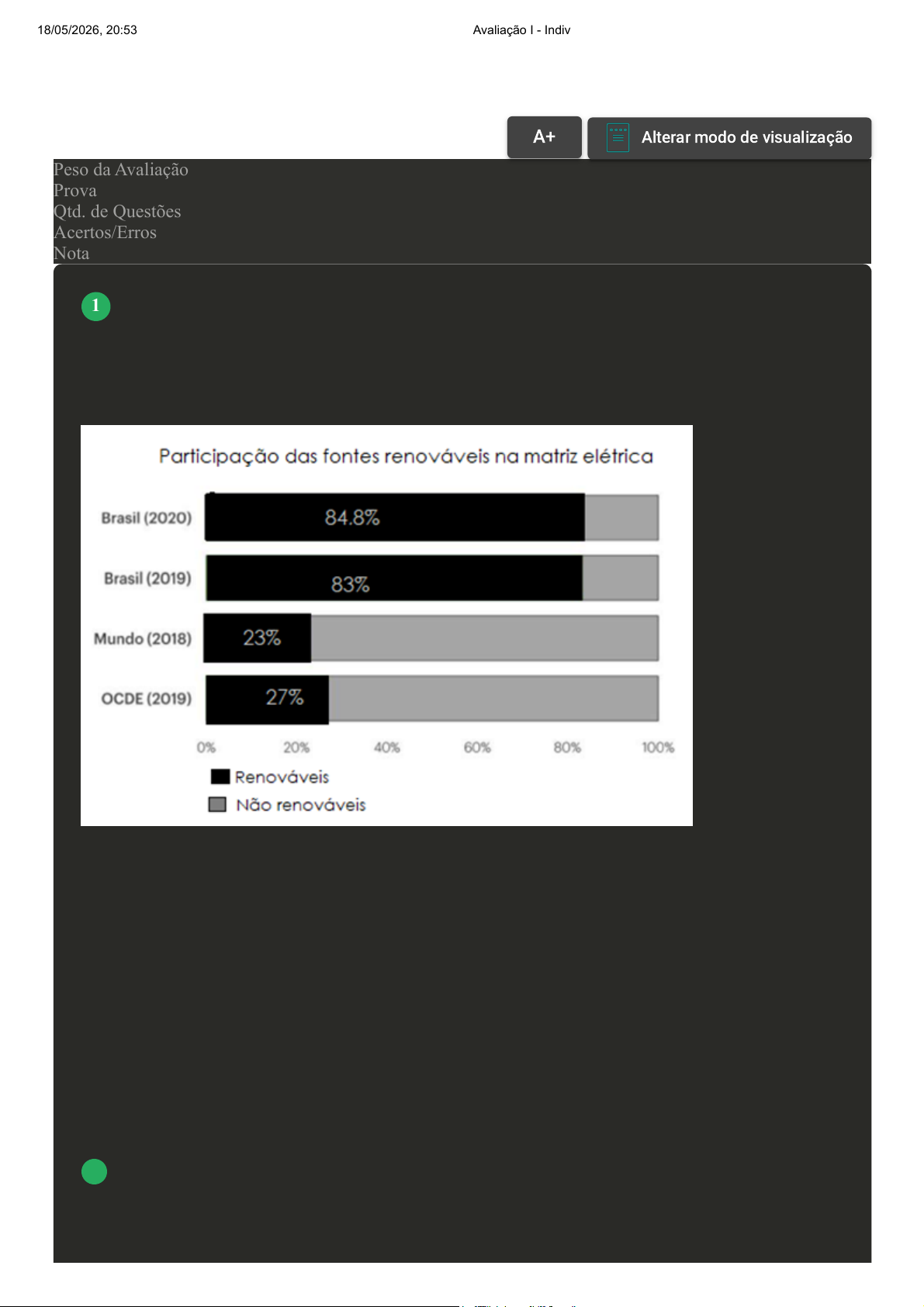Click the A+ font size button
This screenshot has height=1307, width=924.
tap(544, 137)
